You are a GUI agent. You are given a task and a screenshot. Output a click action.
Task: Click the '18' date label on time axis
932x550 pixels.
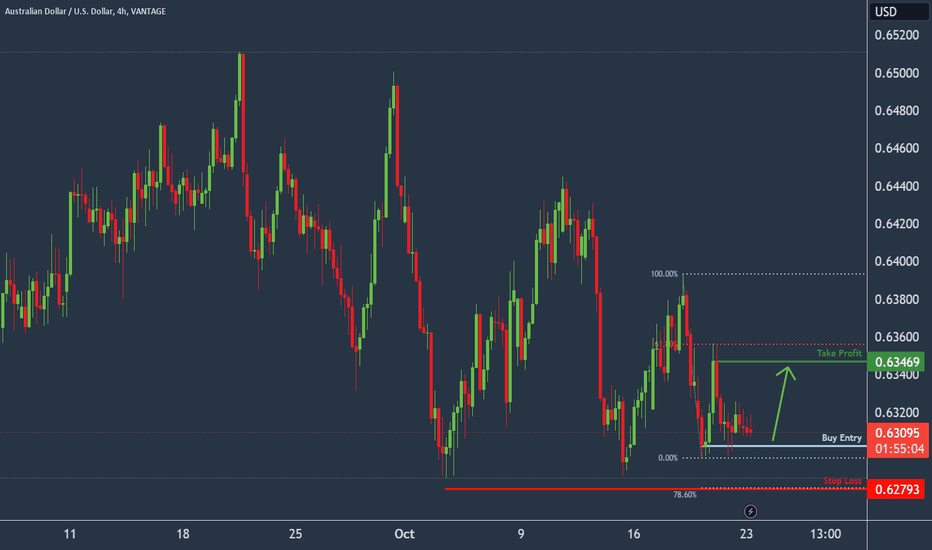[x=182, y=534]
